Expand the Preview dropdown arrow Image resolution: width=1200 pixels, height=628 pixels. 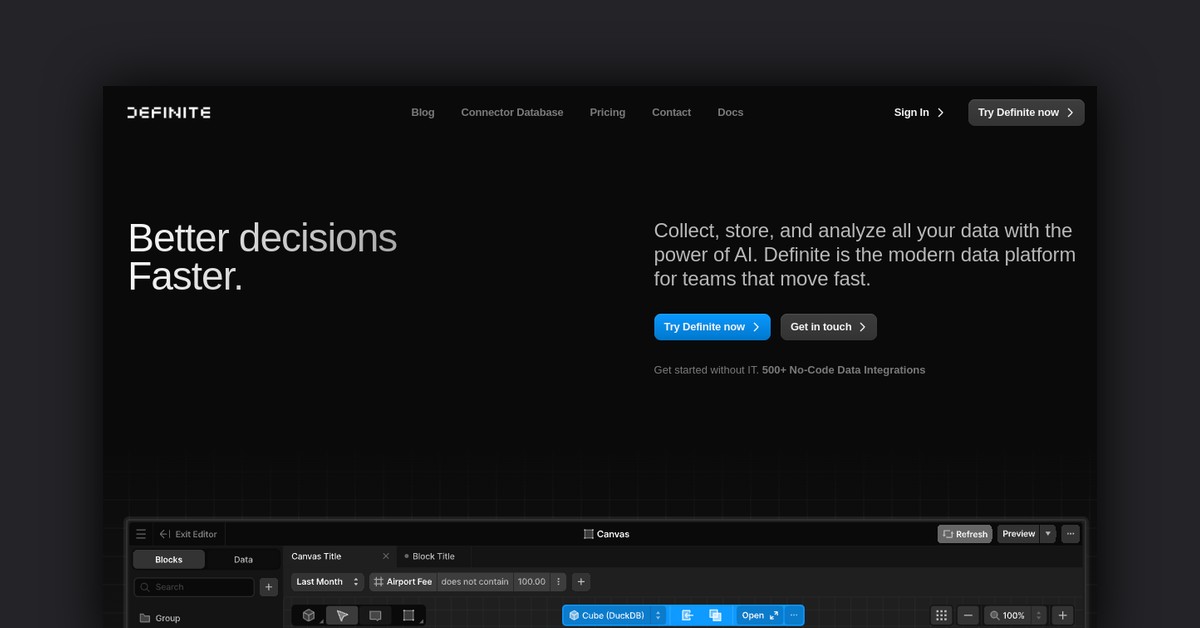[1048, 534]
